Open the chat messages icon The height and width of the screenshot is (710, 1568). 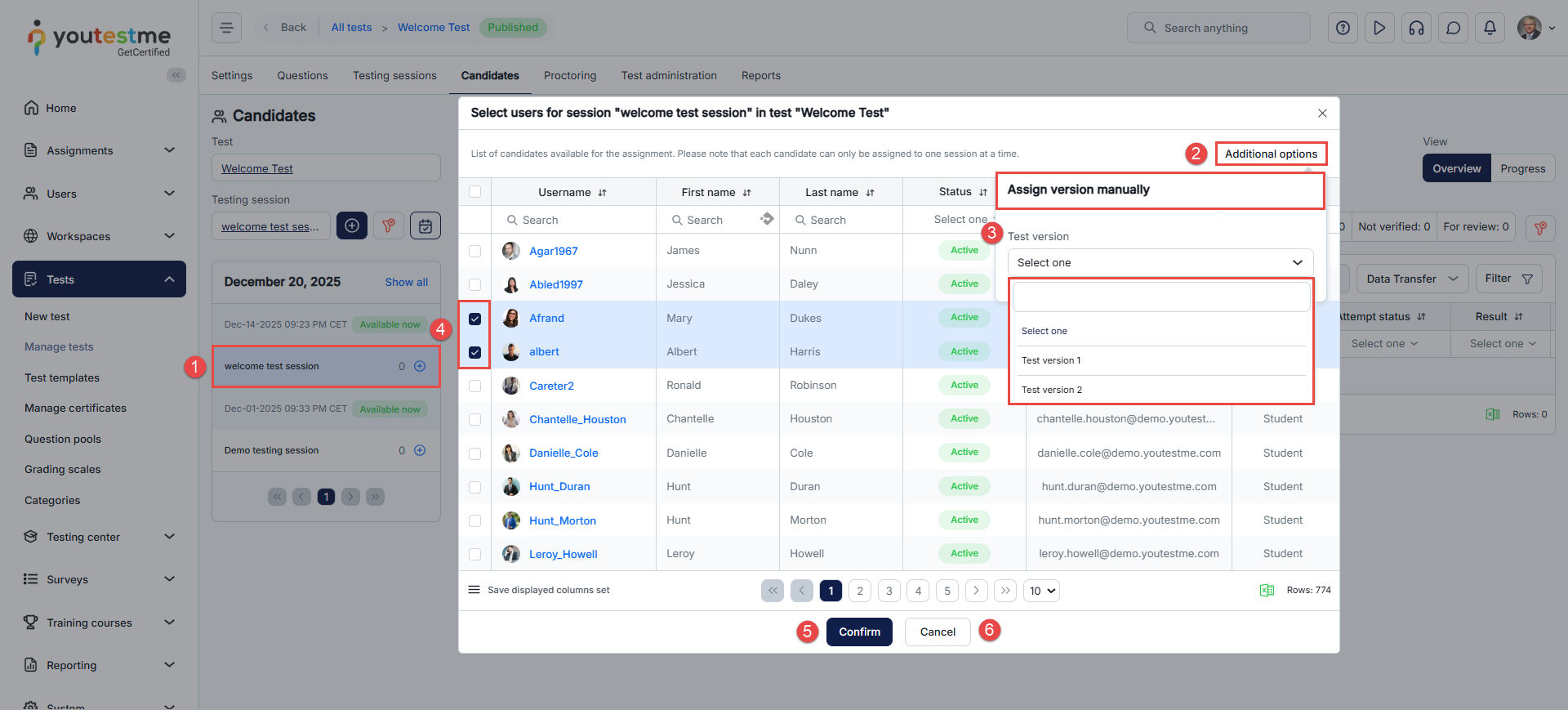pos(1453,28)
